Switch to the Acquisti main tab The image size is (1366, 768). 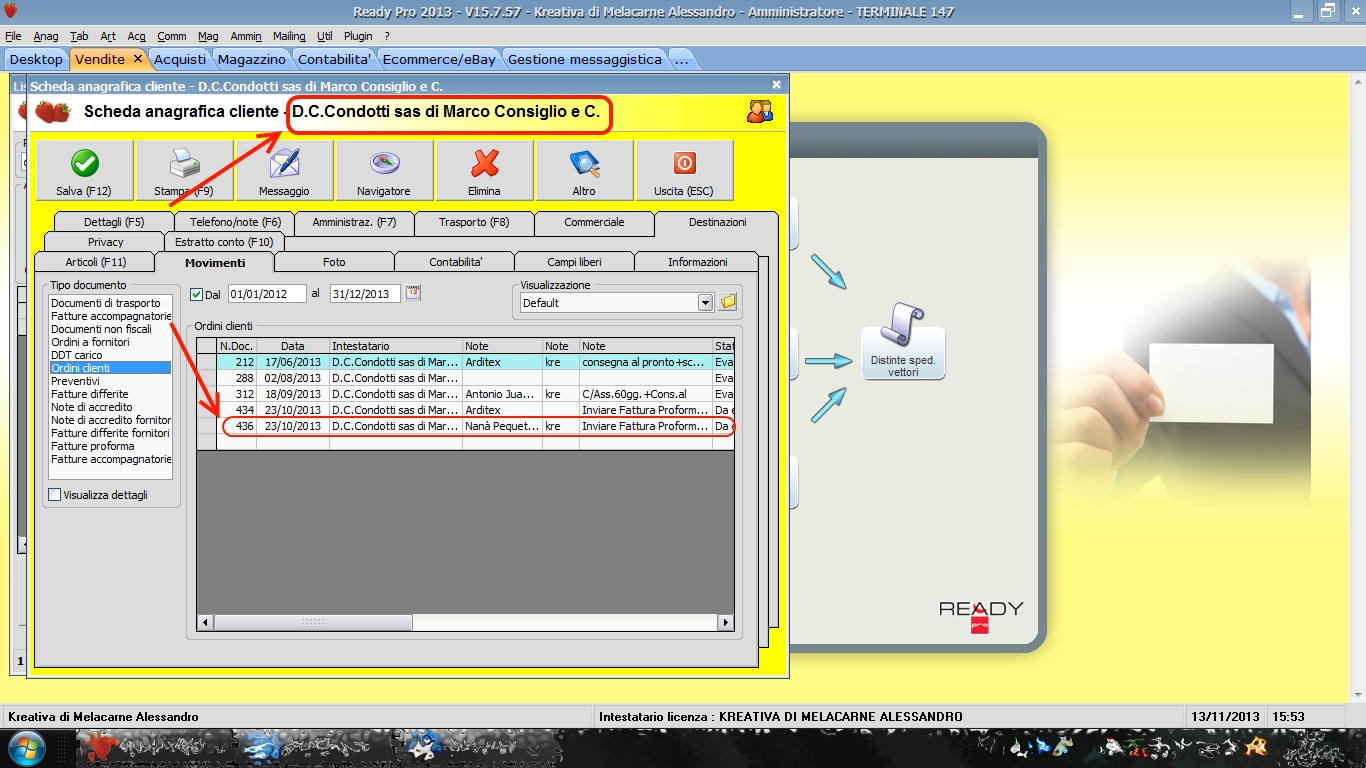tap(180, 59)
